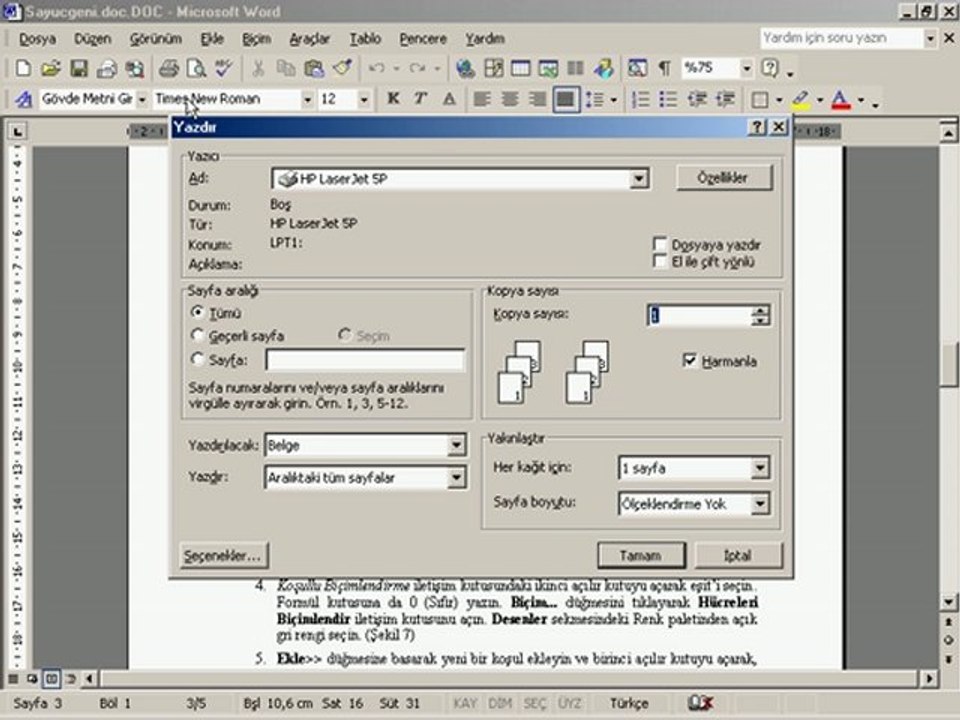960x720 pixels.
Task: Select the Format Painter brush
Action: (342, 68)
